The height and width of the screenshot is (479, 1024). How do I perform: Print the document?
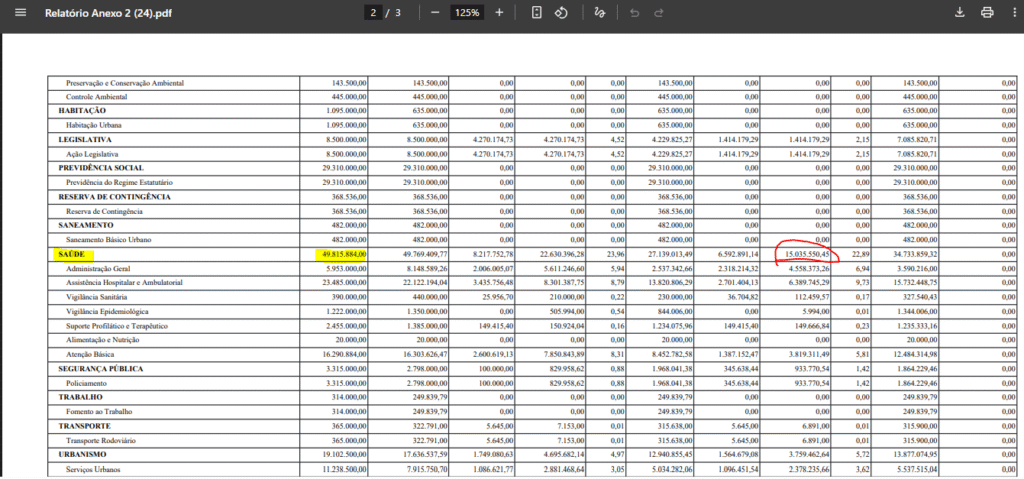pyautogui.click(x=987, y=12)
